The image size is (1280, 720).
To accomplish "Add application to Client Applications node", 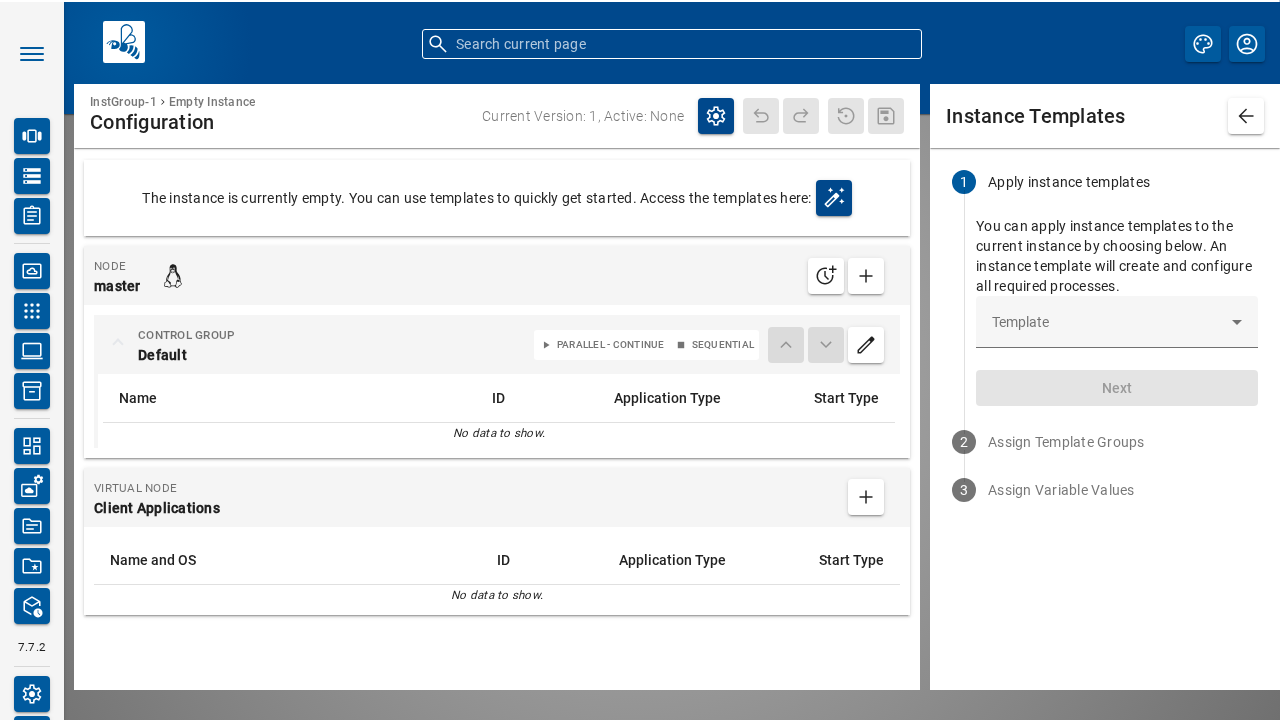I will 865,497.
